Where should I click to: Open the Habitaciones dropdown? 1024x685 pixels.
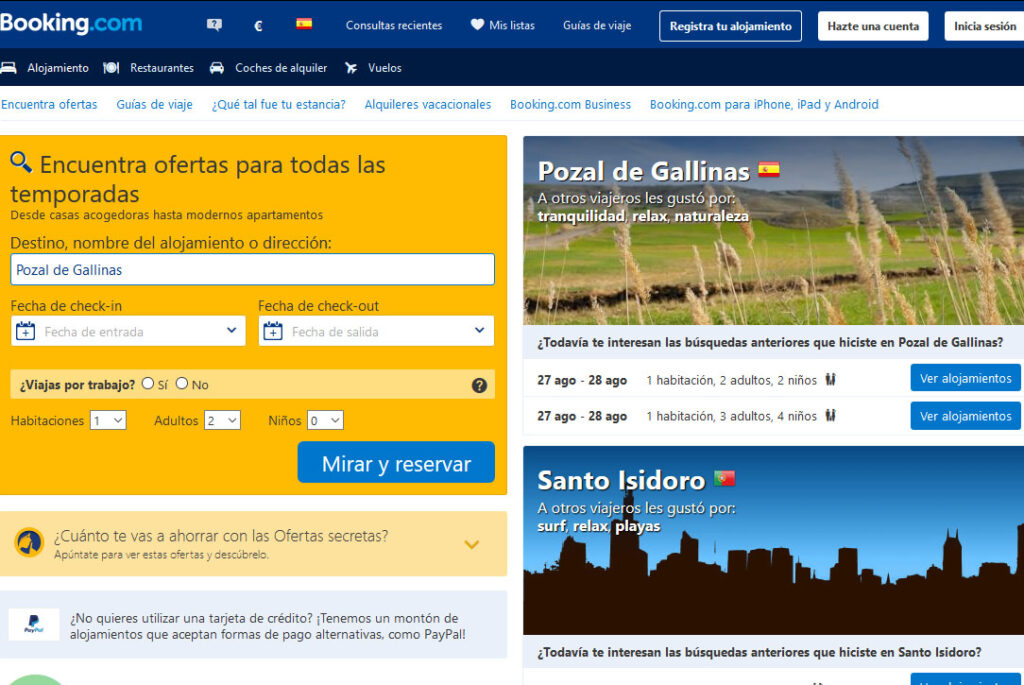click(x=108, y=421)
